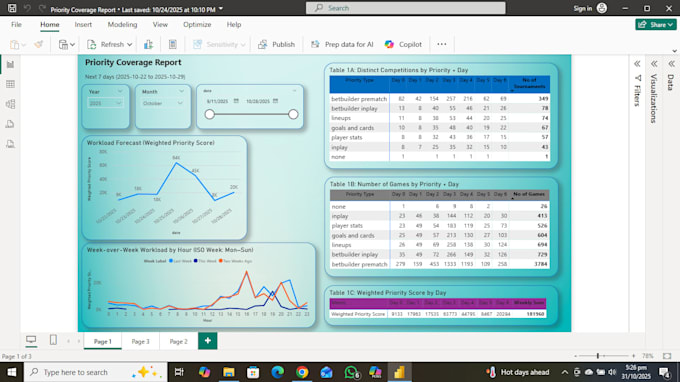The width and height of the screenshot is (680, 382).
Task: Collapse the ribbon with chevron
Action: coord(674,51)
